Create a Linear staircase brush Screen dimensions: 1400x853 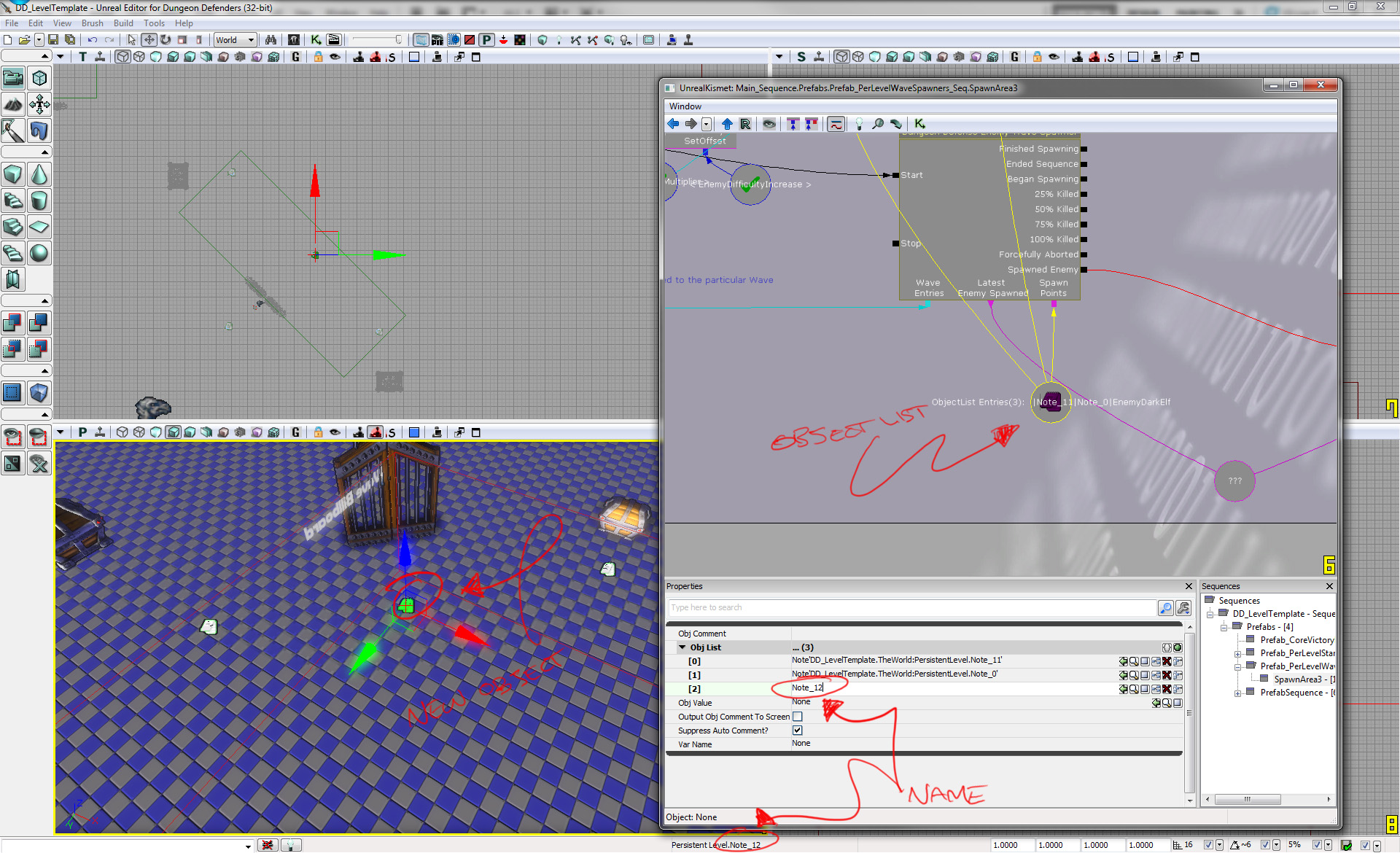click(x=13, y=227)
